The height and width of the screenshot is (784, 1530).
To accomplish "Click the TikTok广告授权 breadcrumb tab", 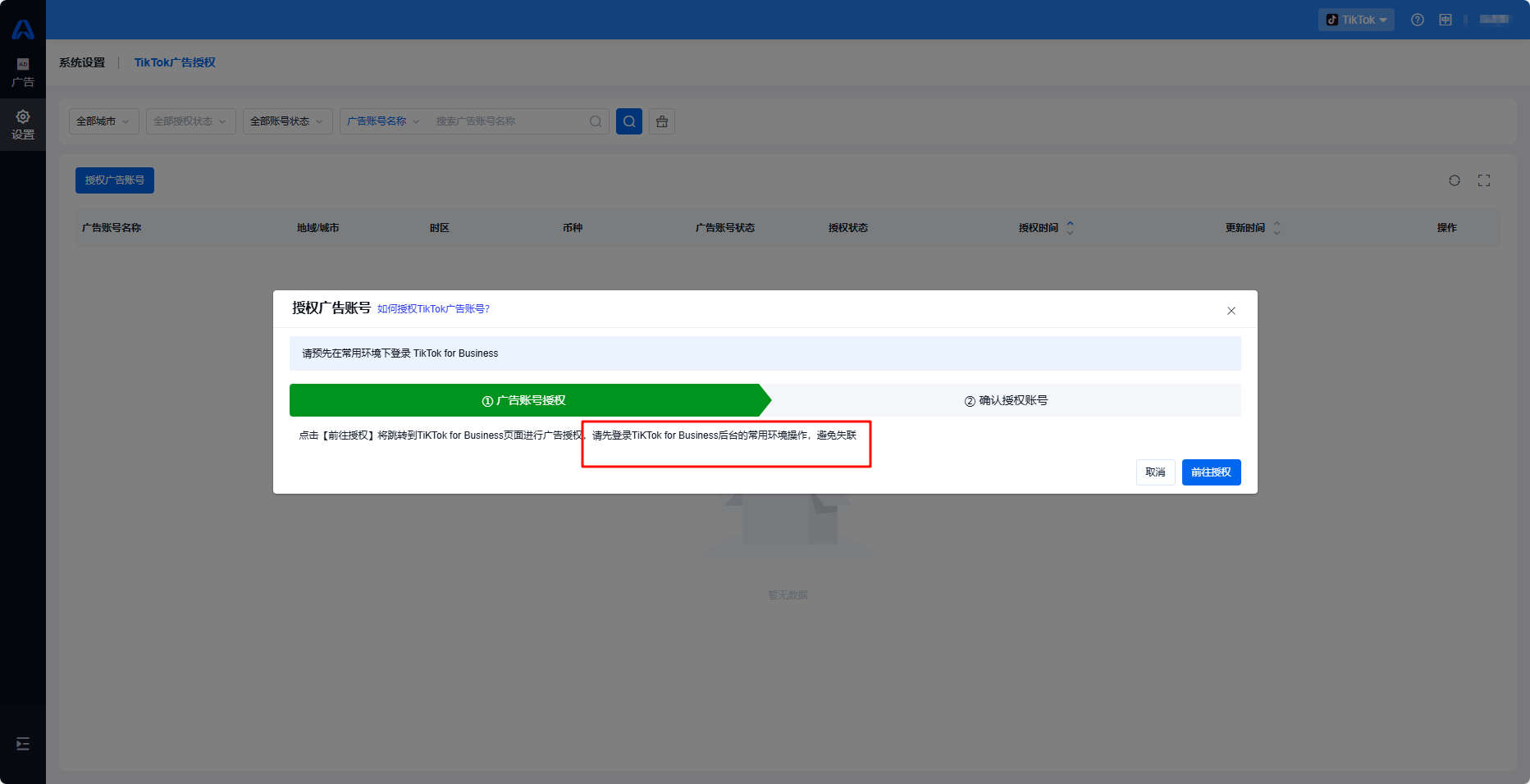I will (x=175, y=62).
